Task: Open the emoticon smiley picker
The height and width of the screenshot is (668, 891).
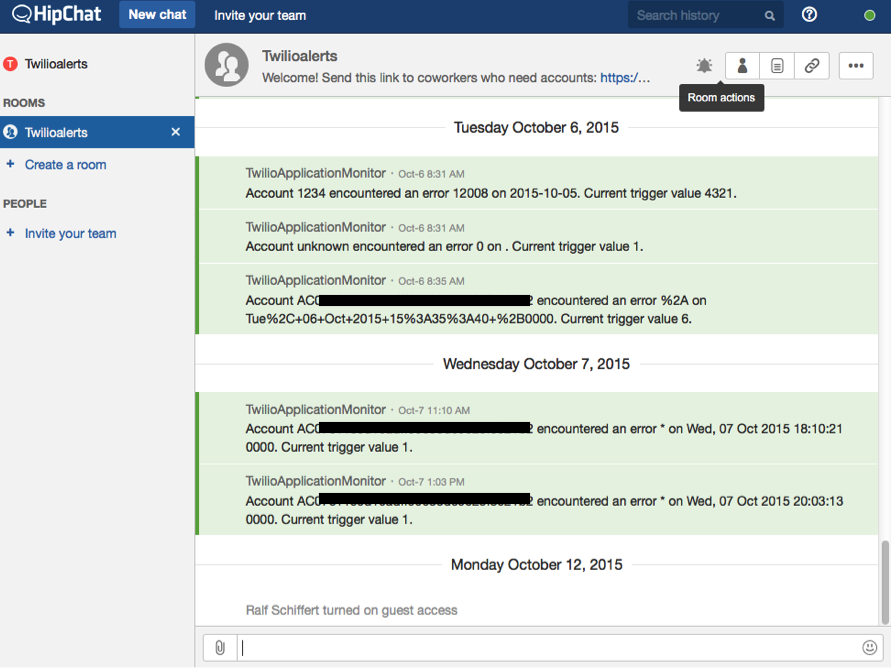Action: coord(869,647)
